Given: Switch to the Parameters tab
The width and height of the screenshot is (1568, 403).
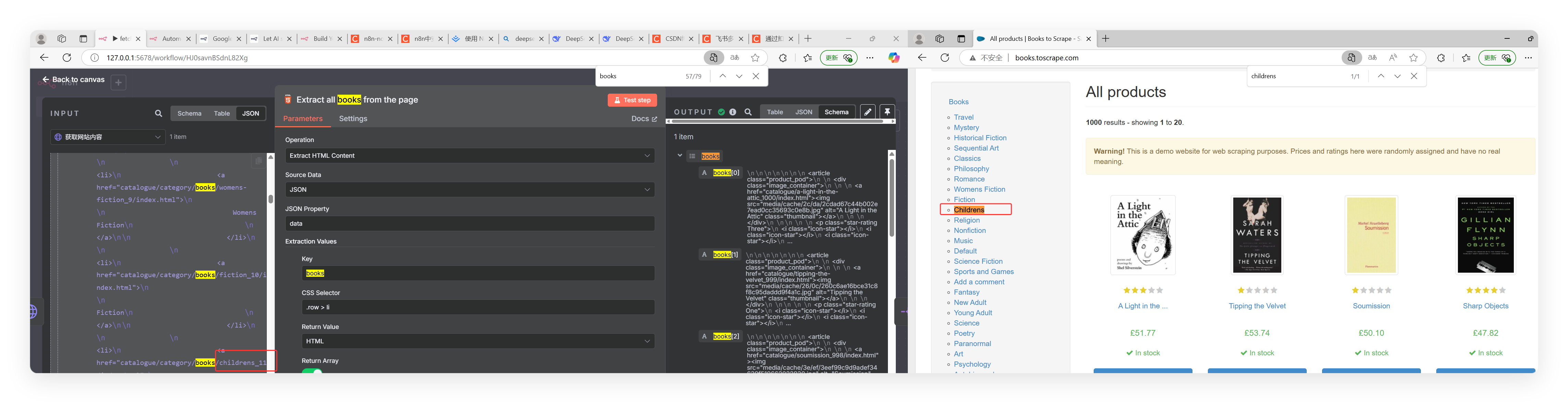Looking at the screenshot, I should (302, 119).
